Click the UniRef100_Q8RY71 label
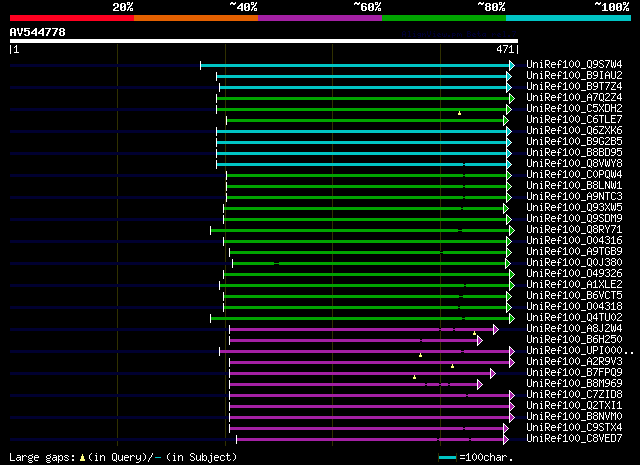640x465 pixels. coord(574,230)
